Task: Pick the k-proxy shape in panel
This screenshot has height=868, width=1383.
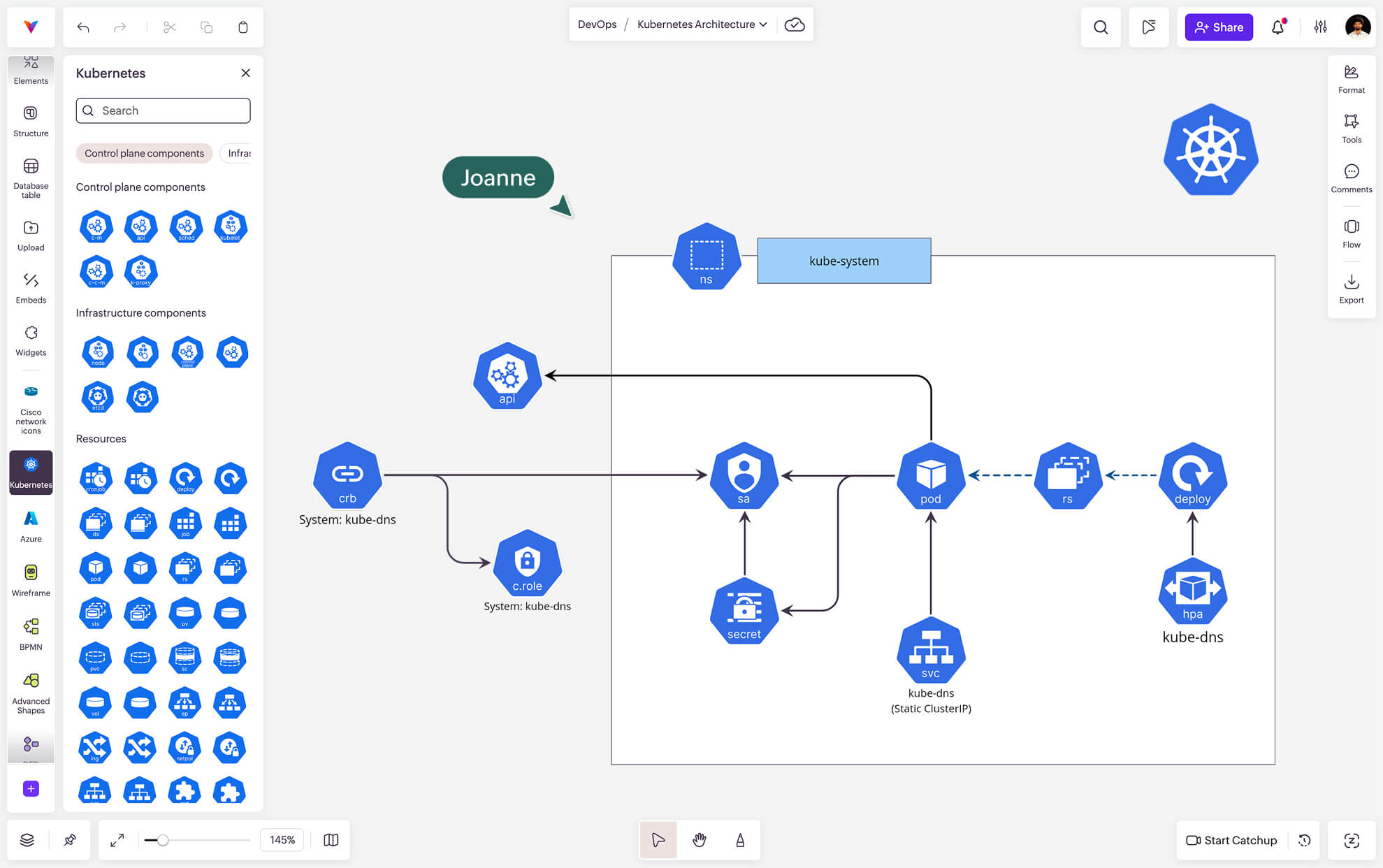Action: coord(141,271)
